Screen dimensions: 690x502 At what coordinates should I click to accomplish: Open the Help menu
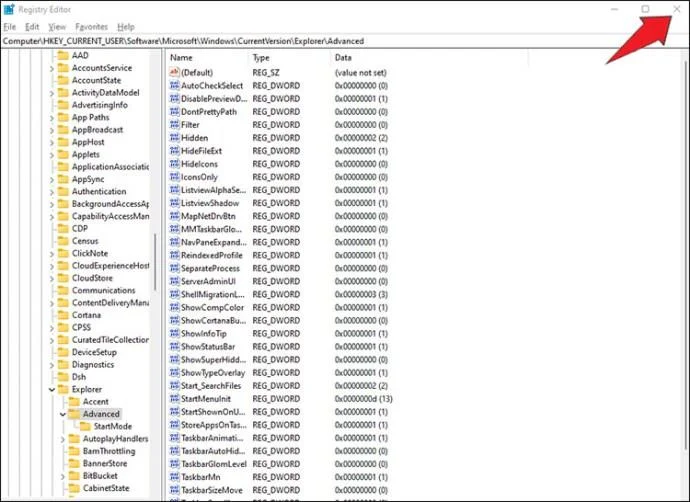(126, 27)
